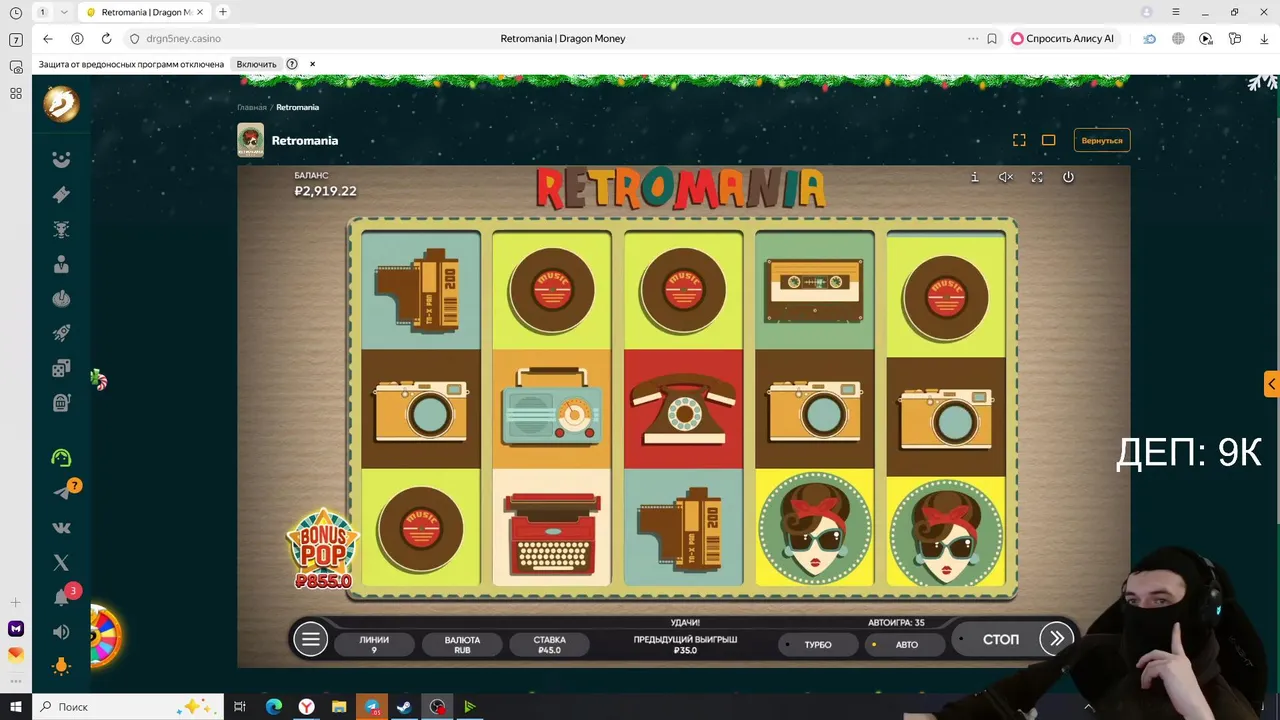
Task: Click the Главная breadcrumb link
Action: (252, 107)
